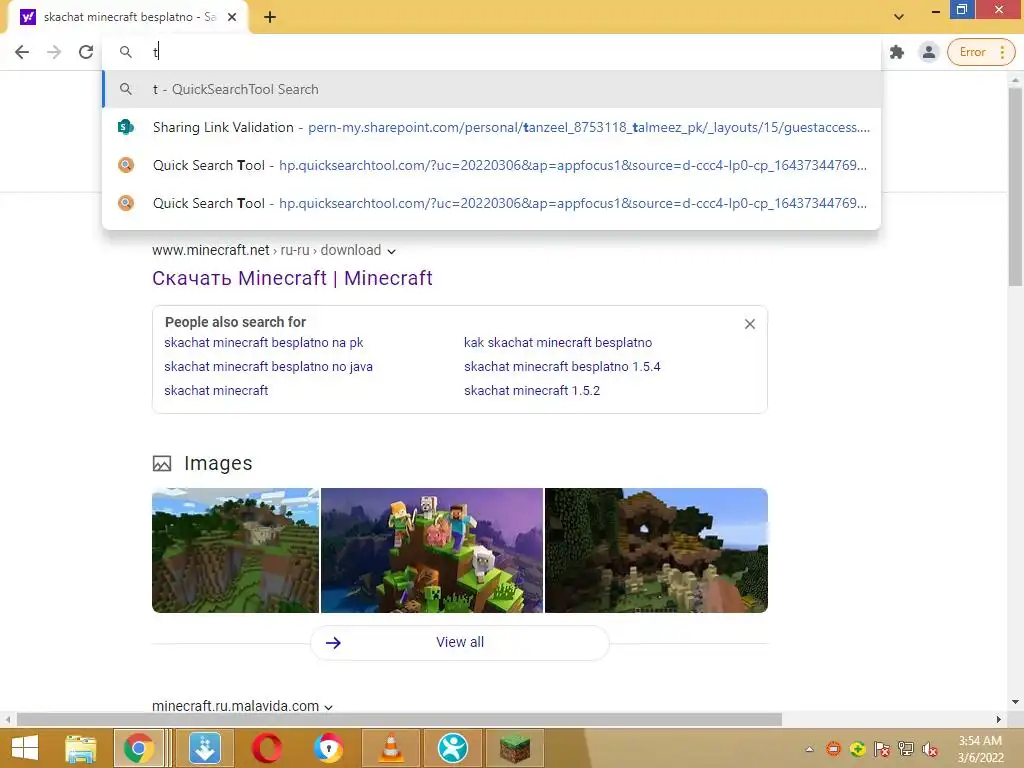Viewport: 1024px width, 768px height.
Task: Open the Скачать Minecraft result link
Action: coord(292,278)
